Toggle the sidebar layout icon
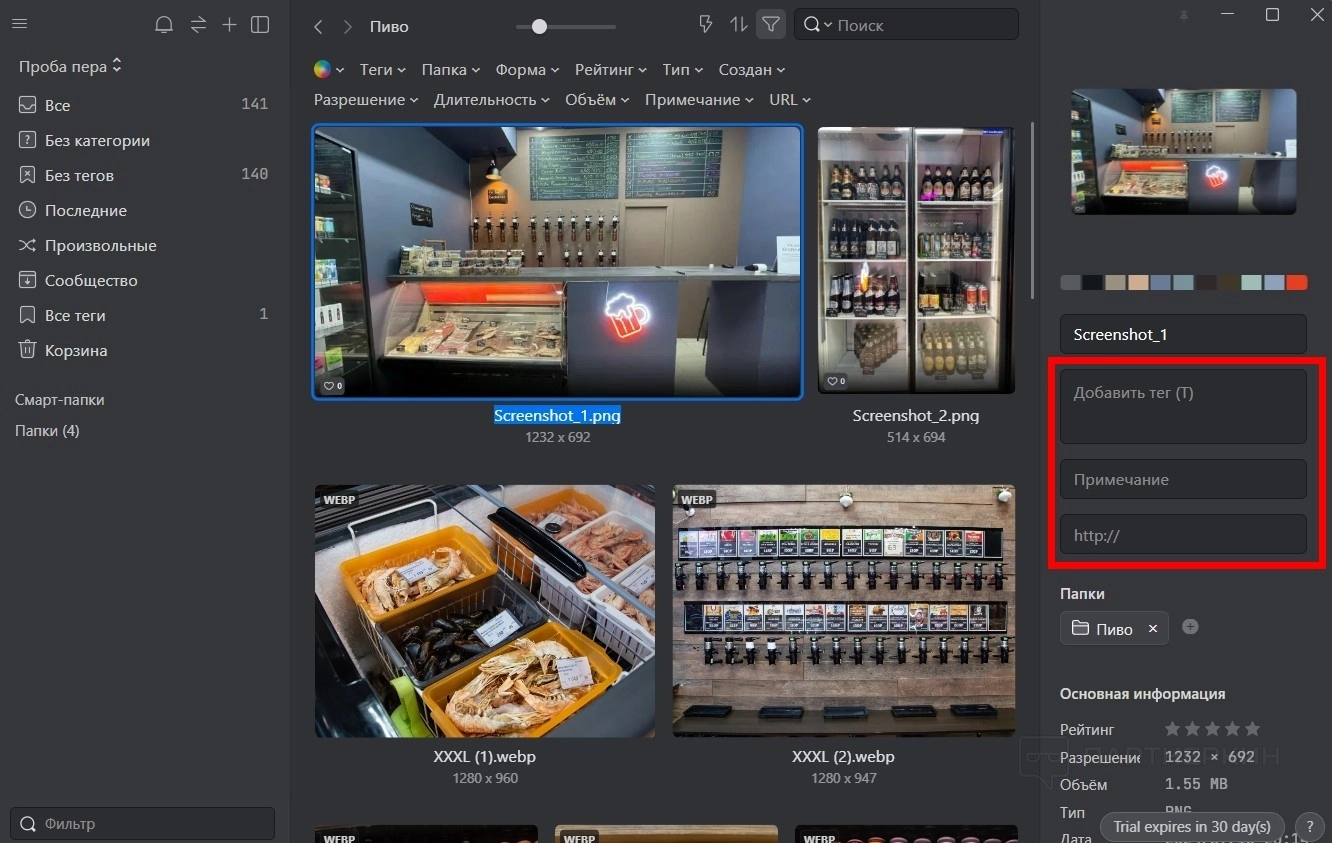This screenshot has height=843, width=1332. pos(260,25)
